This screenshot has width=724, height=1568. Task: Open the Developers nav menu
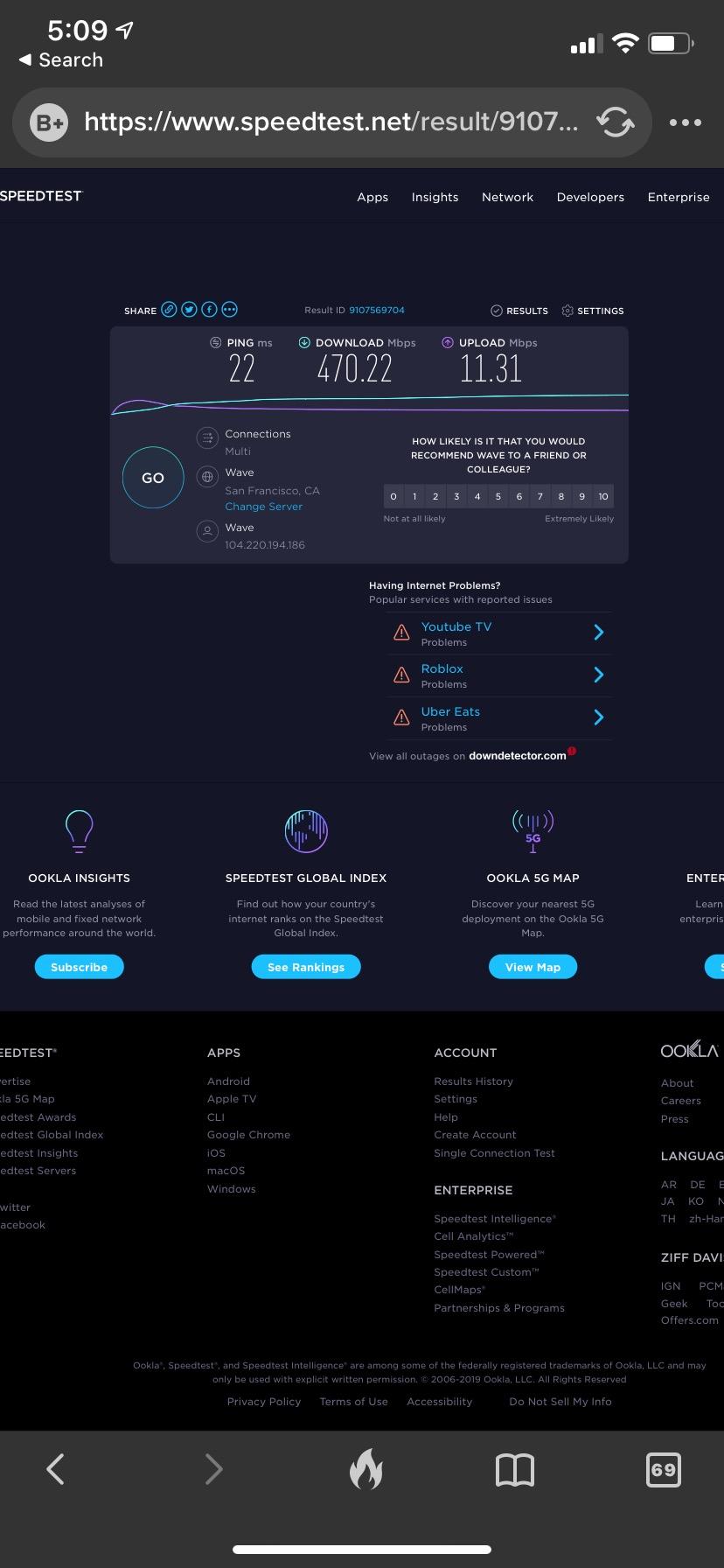click(590, 197)
